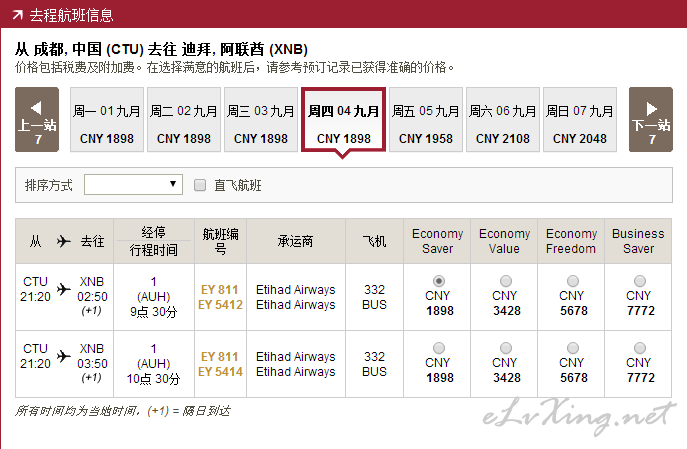The height and width of the screenshot is (449, 687).
Task: Select Sunday 07 September CNY 2048 tab
Action: click(580, 120)
